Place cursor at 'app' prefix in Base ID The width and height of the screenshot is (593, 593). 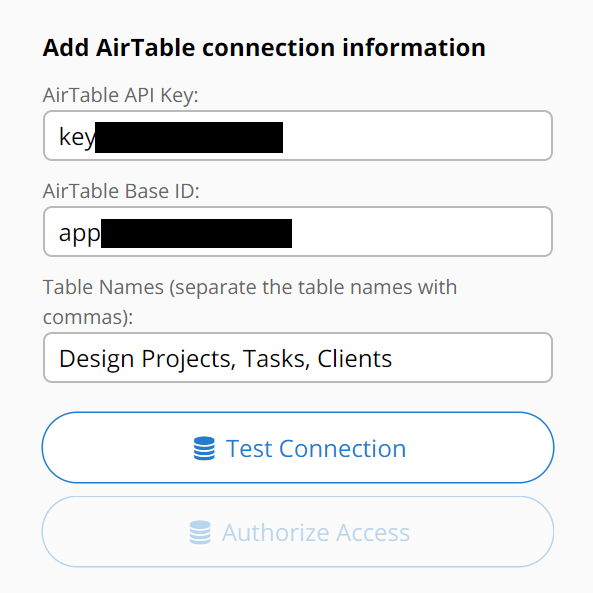tap(80, 234)
